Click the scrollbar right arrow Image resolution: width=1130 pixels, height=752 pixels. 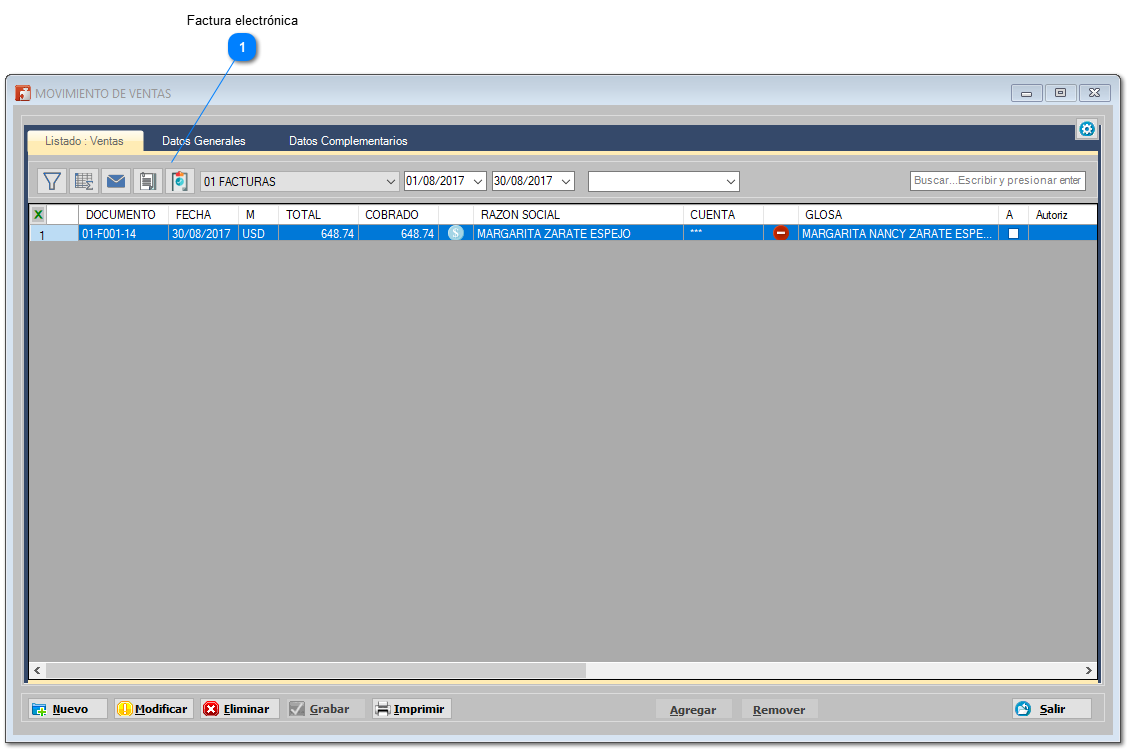point(1088,671)
